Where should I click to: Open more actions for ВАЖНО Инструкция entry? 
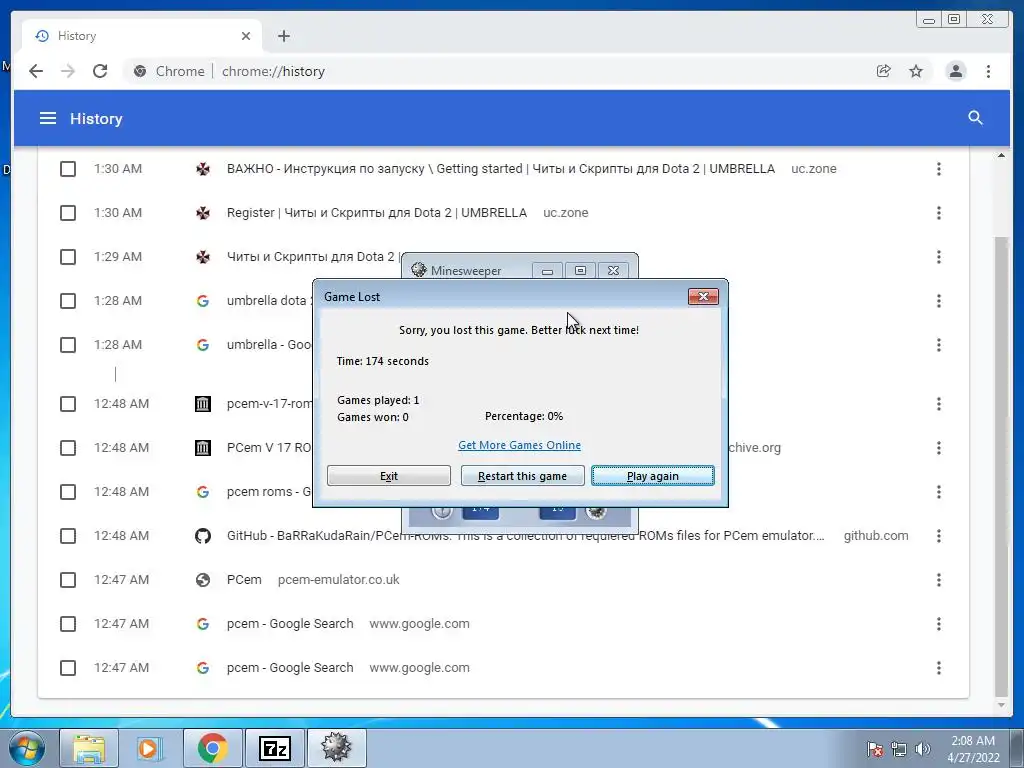pos(938,169)
